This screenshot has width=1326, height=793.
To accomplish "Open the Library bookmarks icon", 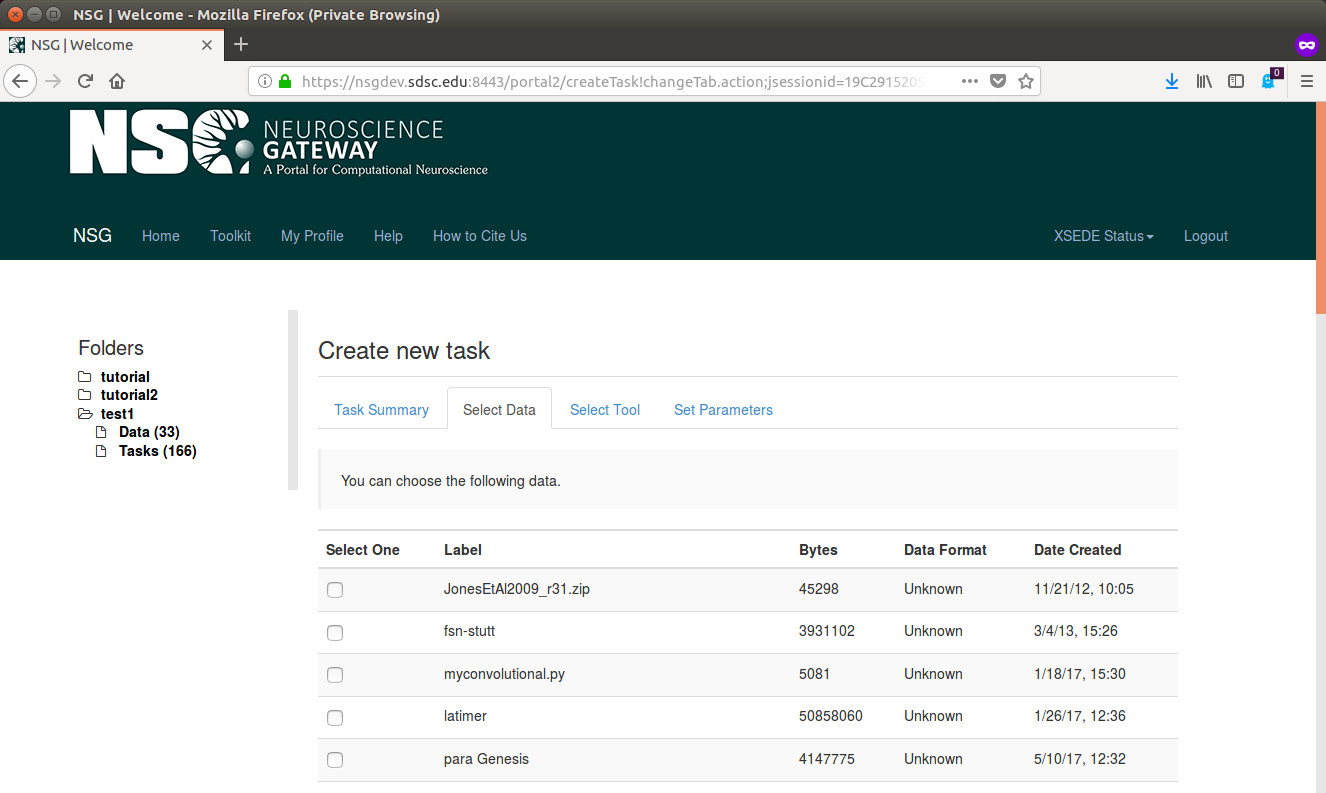I will 1204,81.
